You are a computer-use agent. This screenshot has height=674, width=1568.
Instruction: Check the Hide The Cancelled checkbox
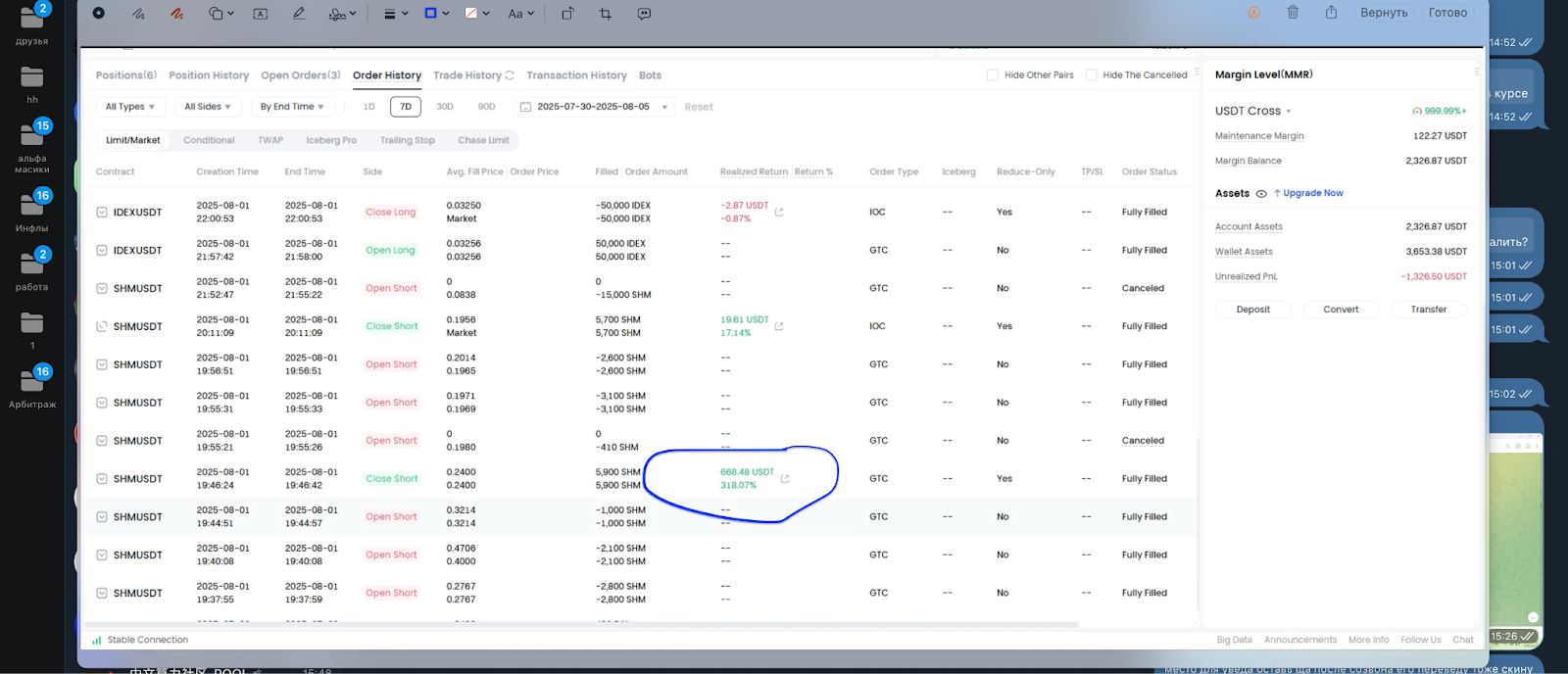(x=1092, y=75)
